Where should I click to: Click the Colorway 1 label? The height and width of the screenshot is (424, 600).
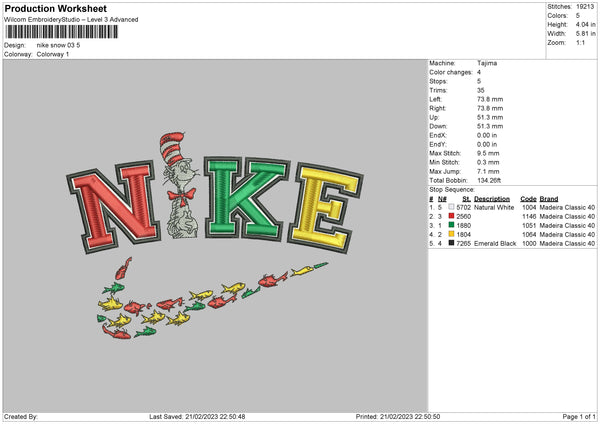(x=53, y=54)
